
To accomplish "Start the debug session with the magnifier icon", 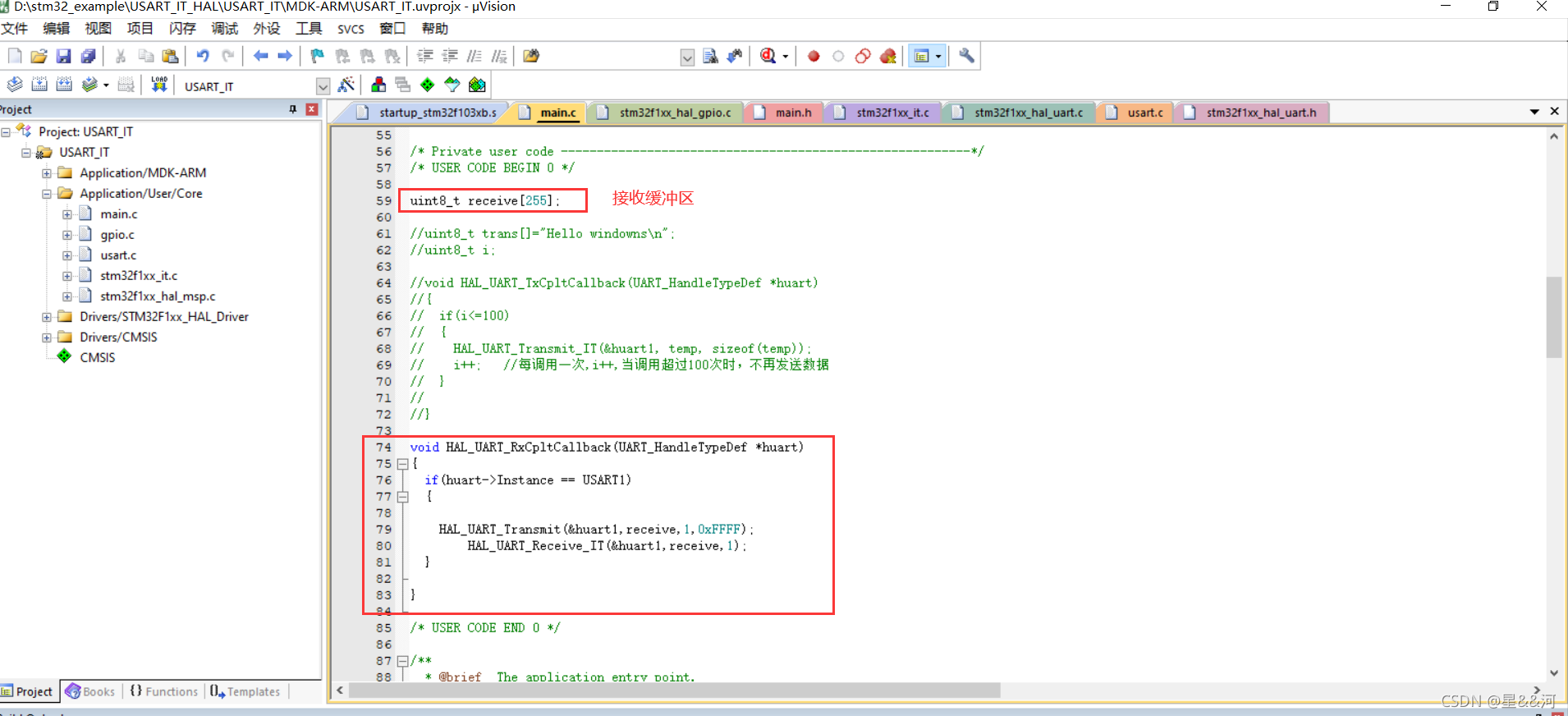I will click(x=768, y=56).
